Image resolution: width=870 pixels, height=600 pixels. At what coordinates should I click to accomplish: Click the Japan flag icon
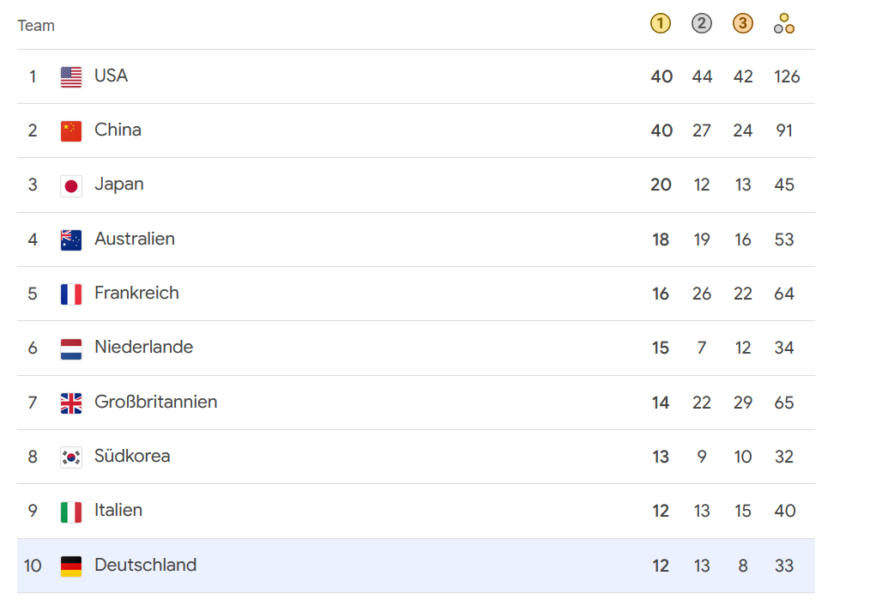71,185
